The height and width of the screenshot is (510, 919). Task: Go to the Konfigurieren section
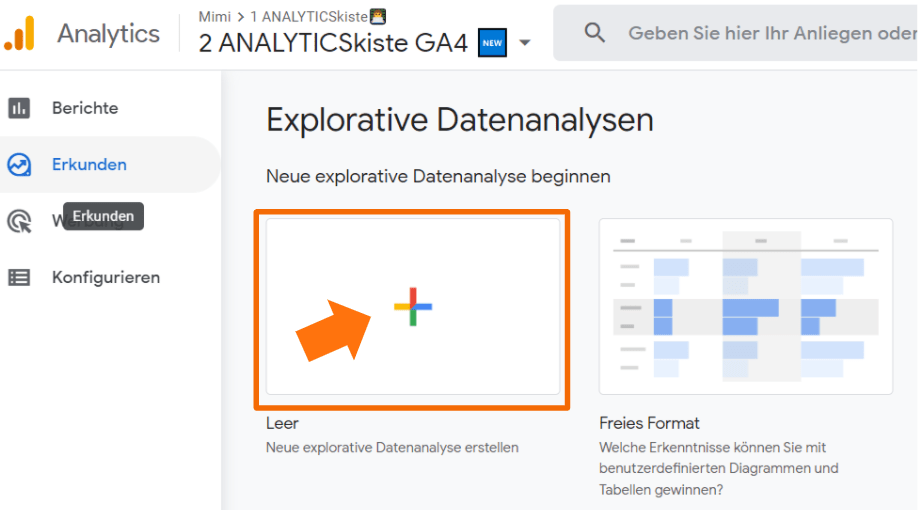106,277
